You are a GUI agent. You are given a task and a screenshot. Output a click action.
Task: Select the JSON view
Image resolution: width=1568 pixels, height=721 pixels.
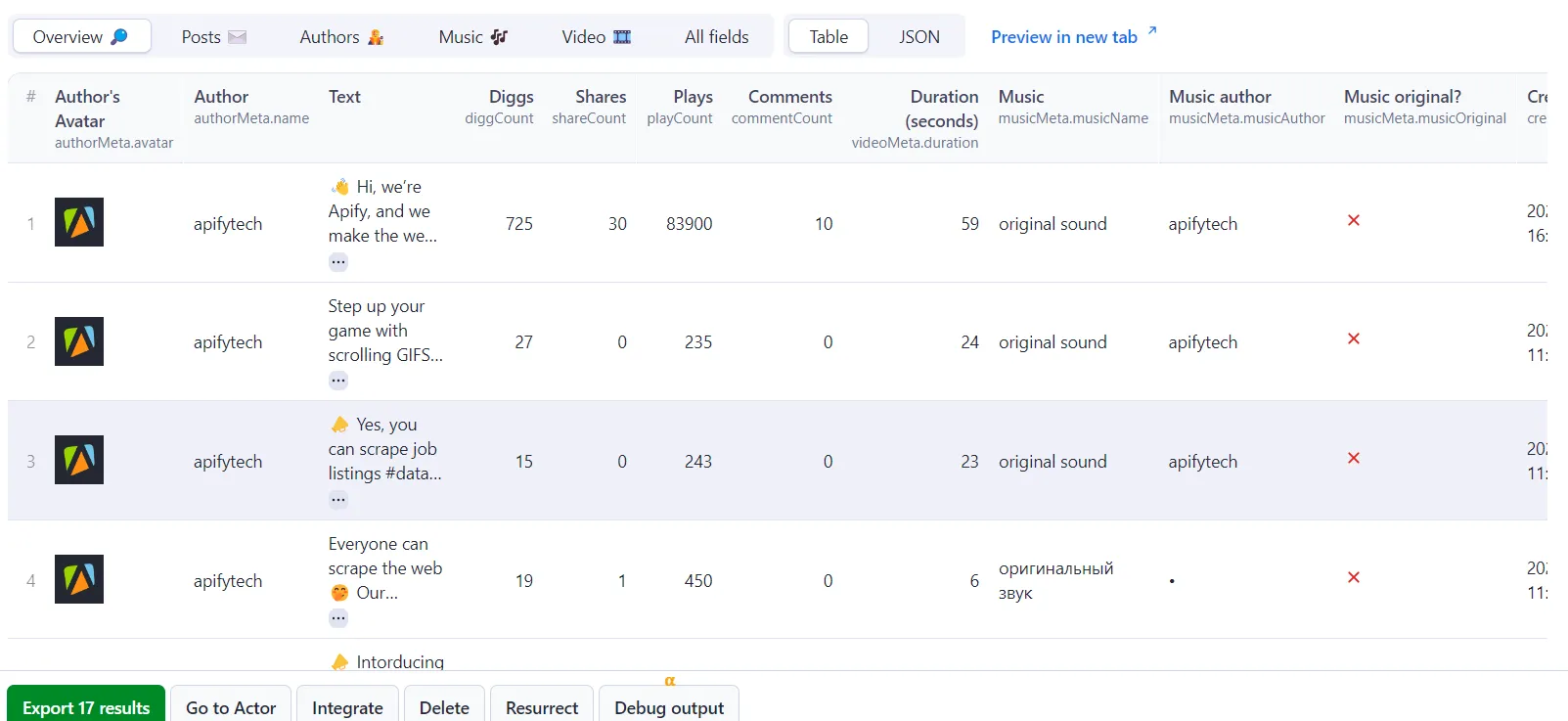click(919, 37)
